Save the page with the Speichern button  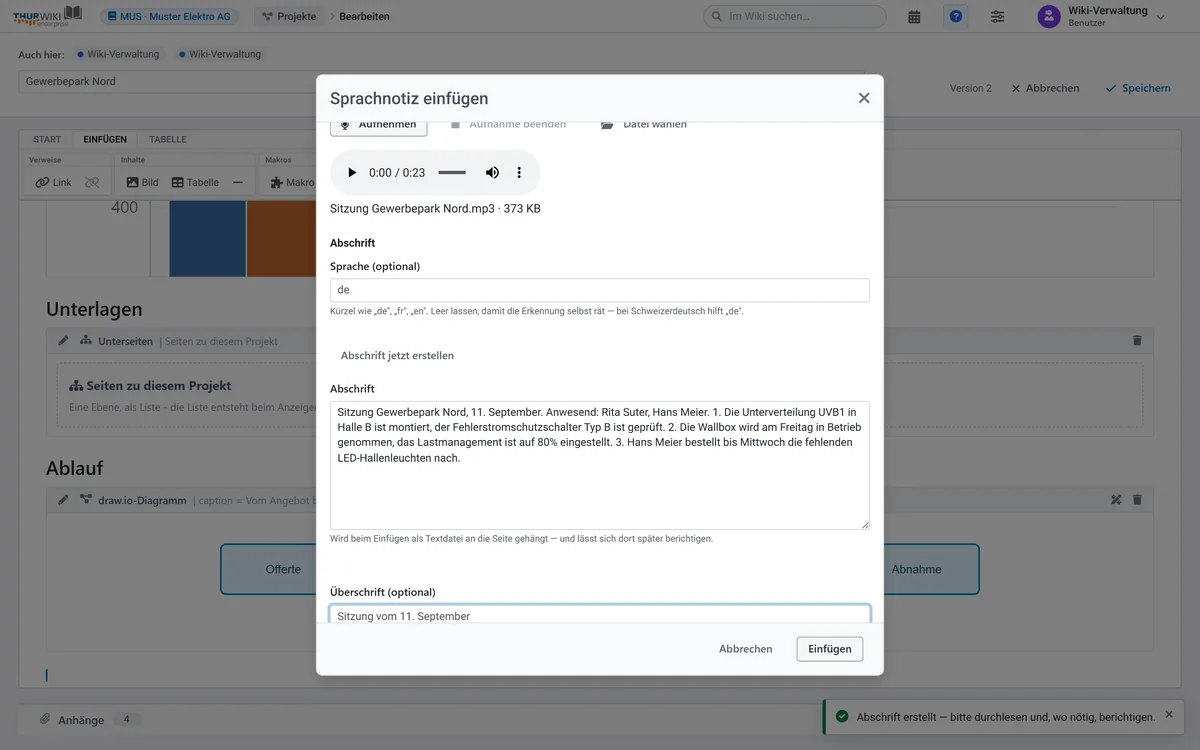tap(1138, 88)
